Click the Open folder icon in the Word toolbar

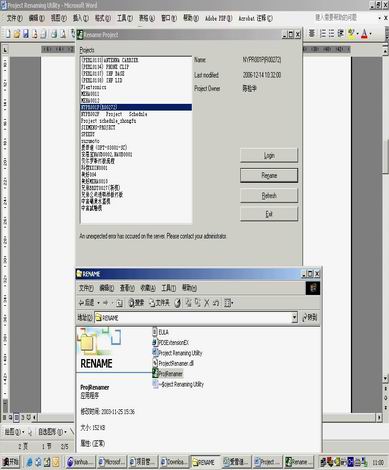pyautogui.click(x=17, y=34)
